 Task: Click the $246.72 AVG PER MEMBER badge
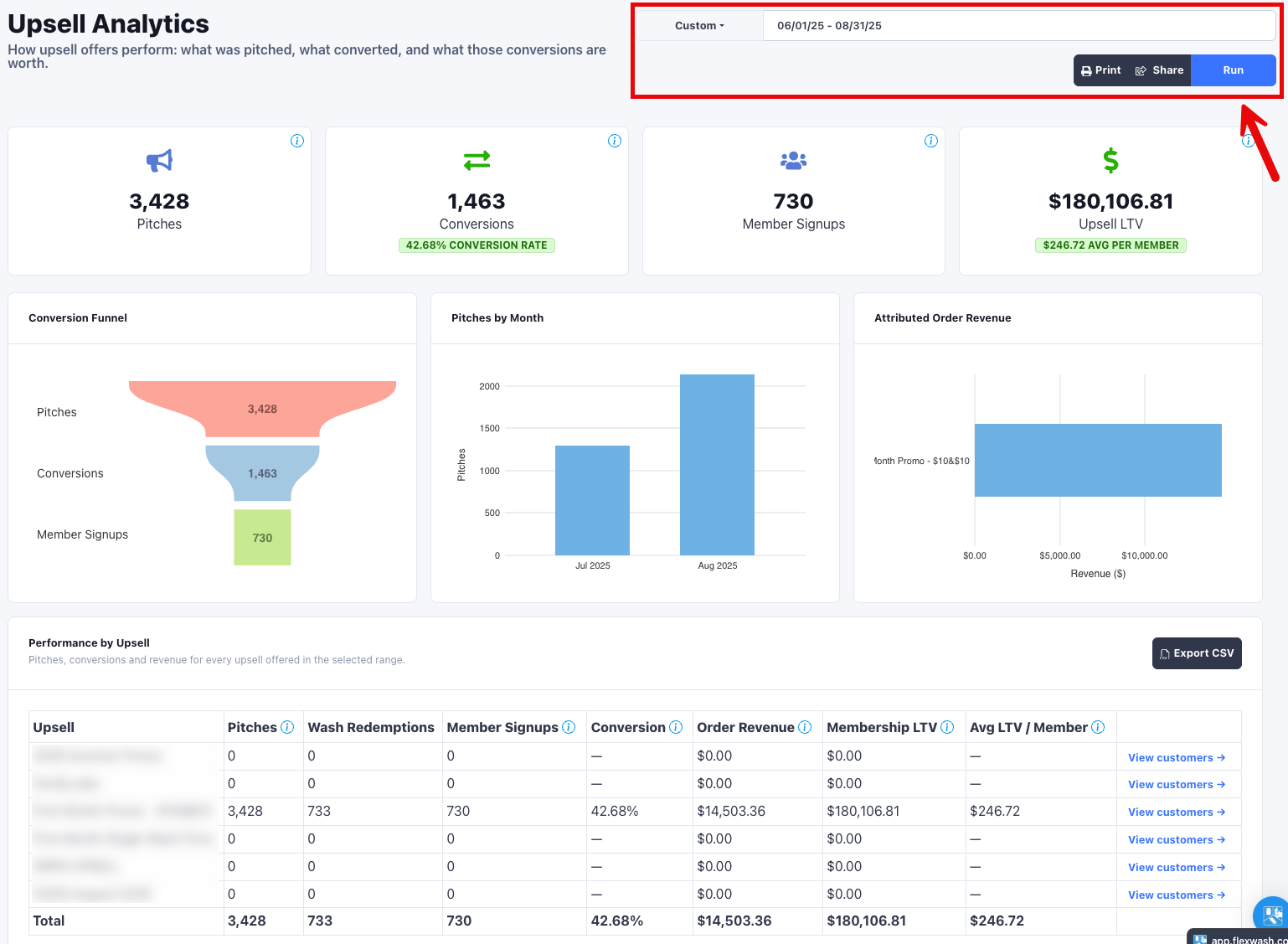pos(1110,245)
